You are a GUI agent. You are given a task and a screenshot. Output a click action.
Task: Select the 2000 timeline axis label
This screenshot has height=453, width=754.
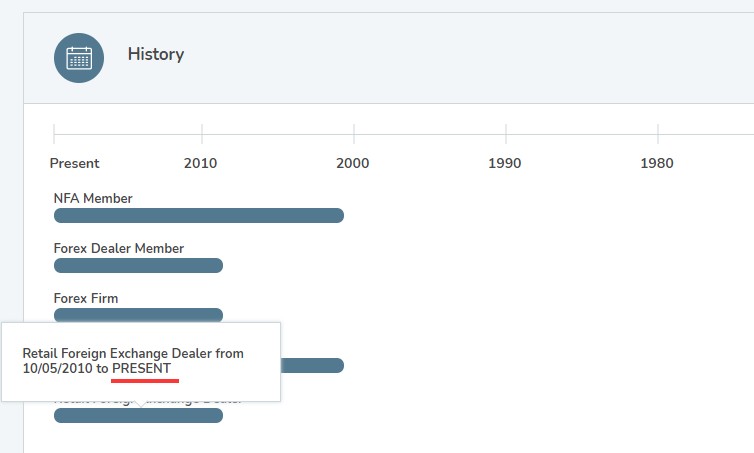click(x=352, y=163)
